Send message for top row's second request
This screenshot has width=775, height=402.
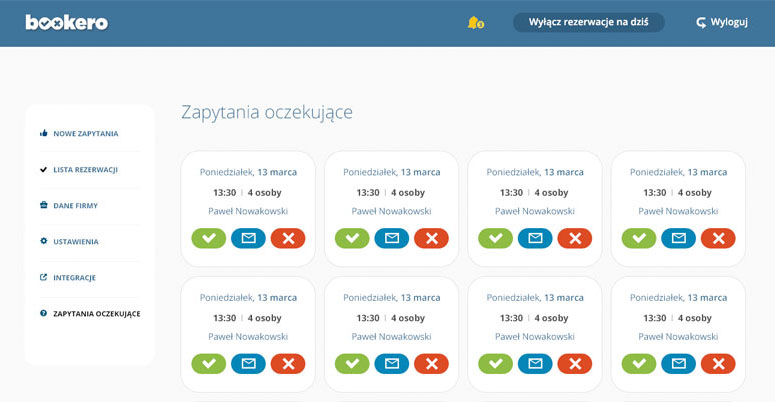[392, 238]
